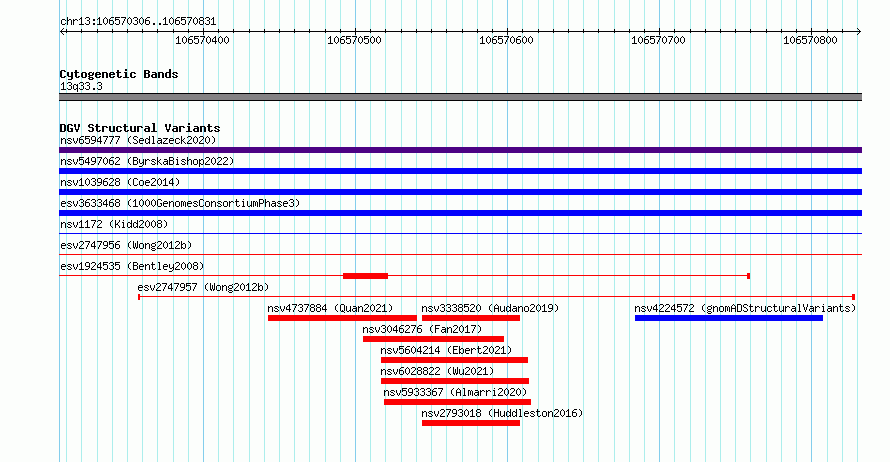Open the nsv5497062 (ByrskaBishop2022) label
Image resolution: width=890 pixels, height=462 pixels.
[x=147, y=161]
